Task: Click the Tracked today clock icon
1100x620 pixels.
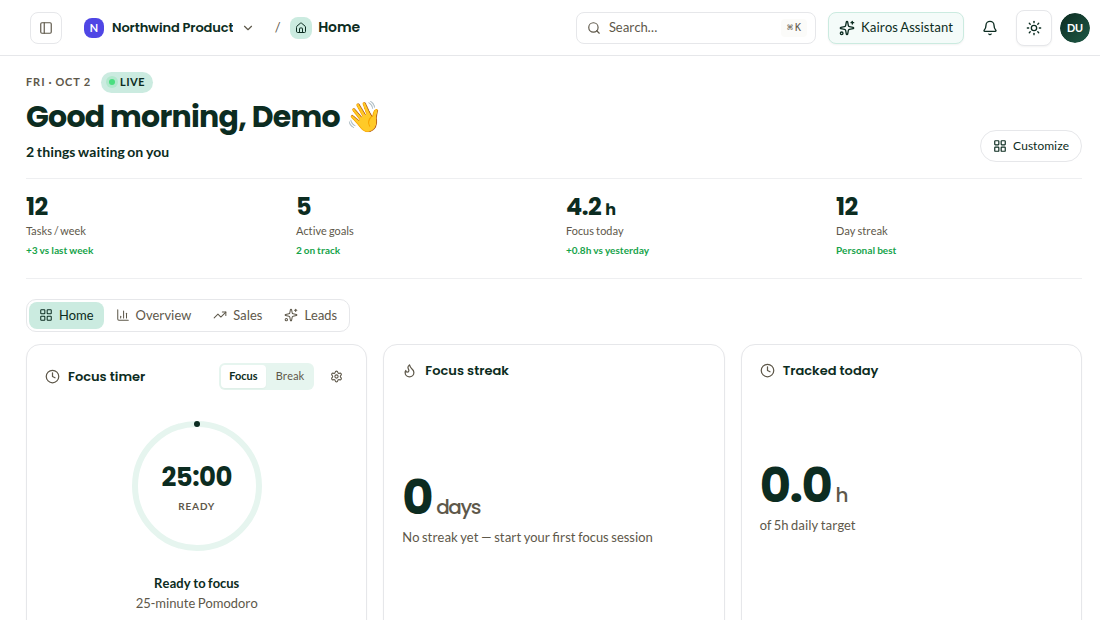Action: 767,371
